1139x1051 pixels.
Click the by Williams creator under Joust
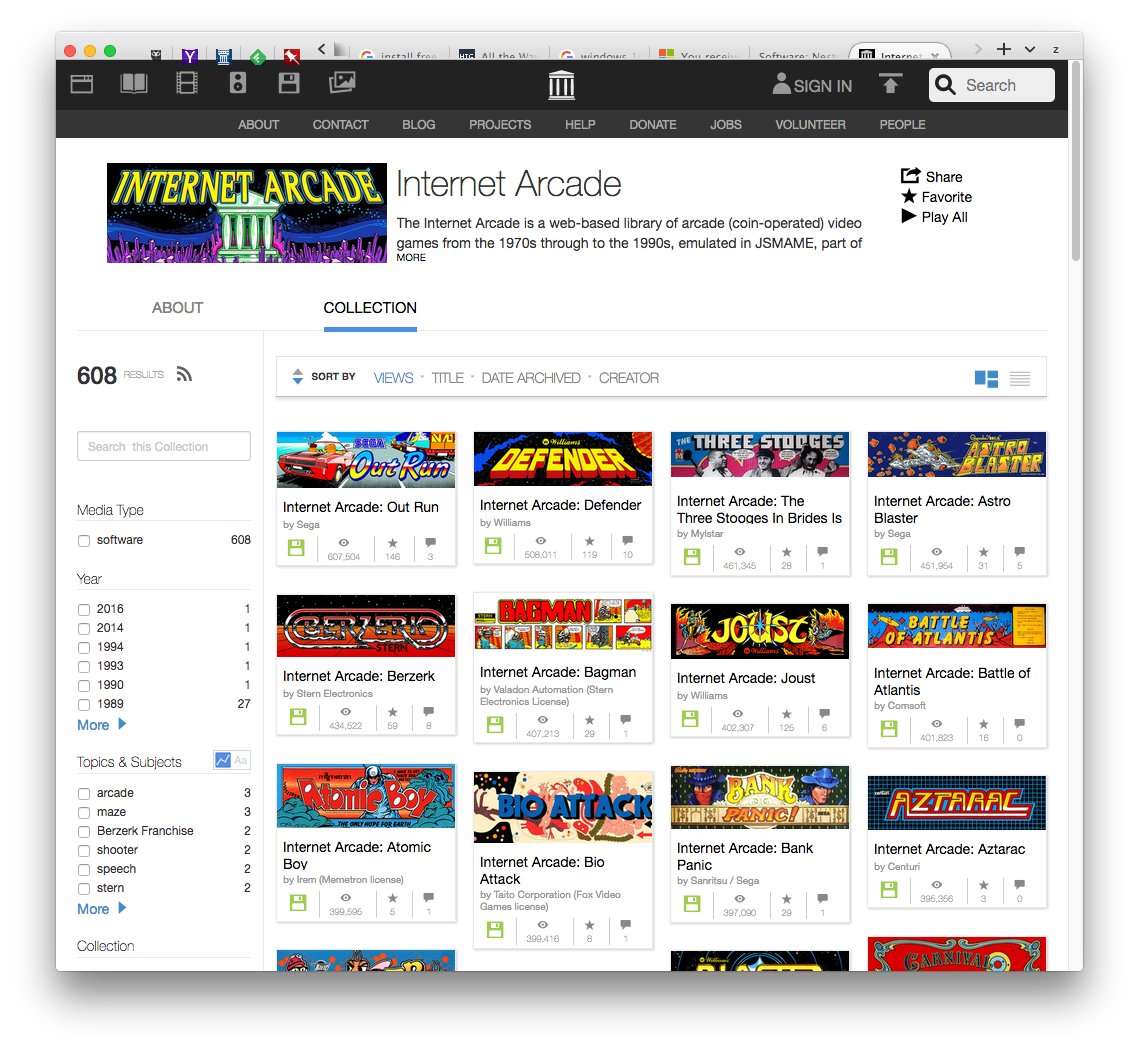pos(702,696)
